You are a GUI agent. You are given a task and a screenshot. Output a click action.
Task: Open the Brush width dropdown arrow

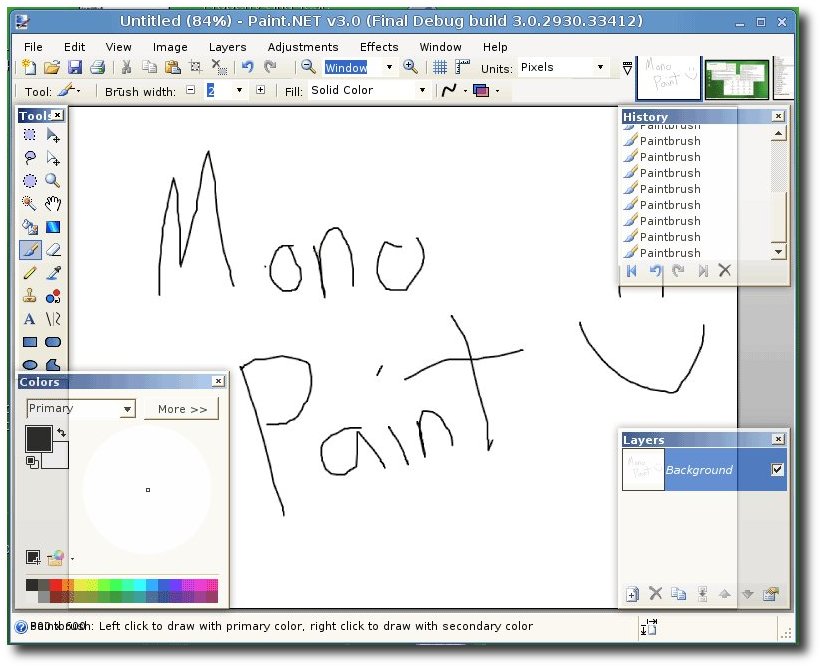click(239, 90)
